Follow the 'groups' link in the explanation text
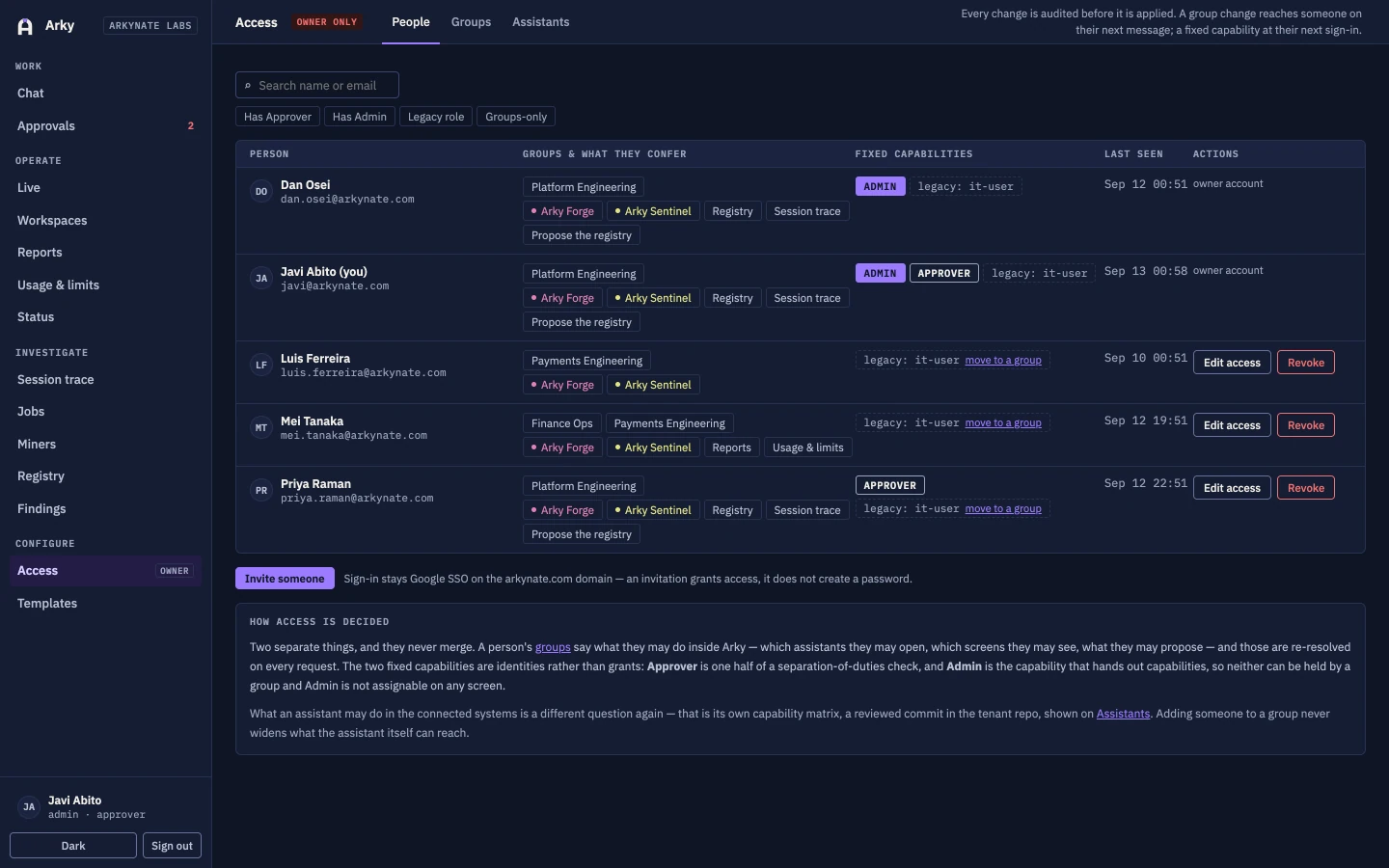 [553, 647]
